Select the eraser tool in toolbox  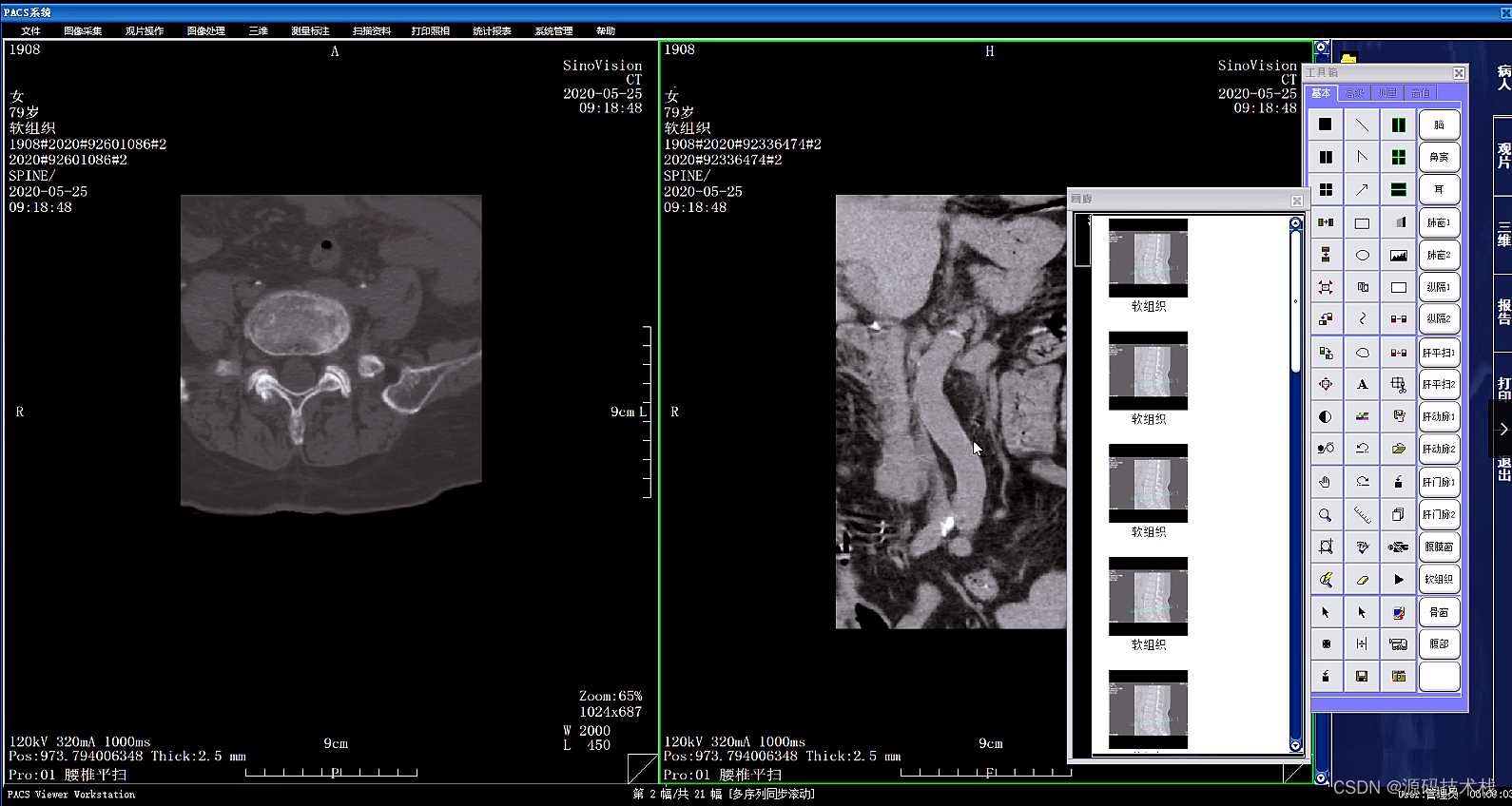1362,579
